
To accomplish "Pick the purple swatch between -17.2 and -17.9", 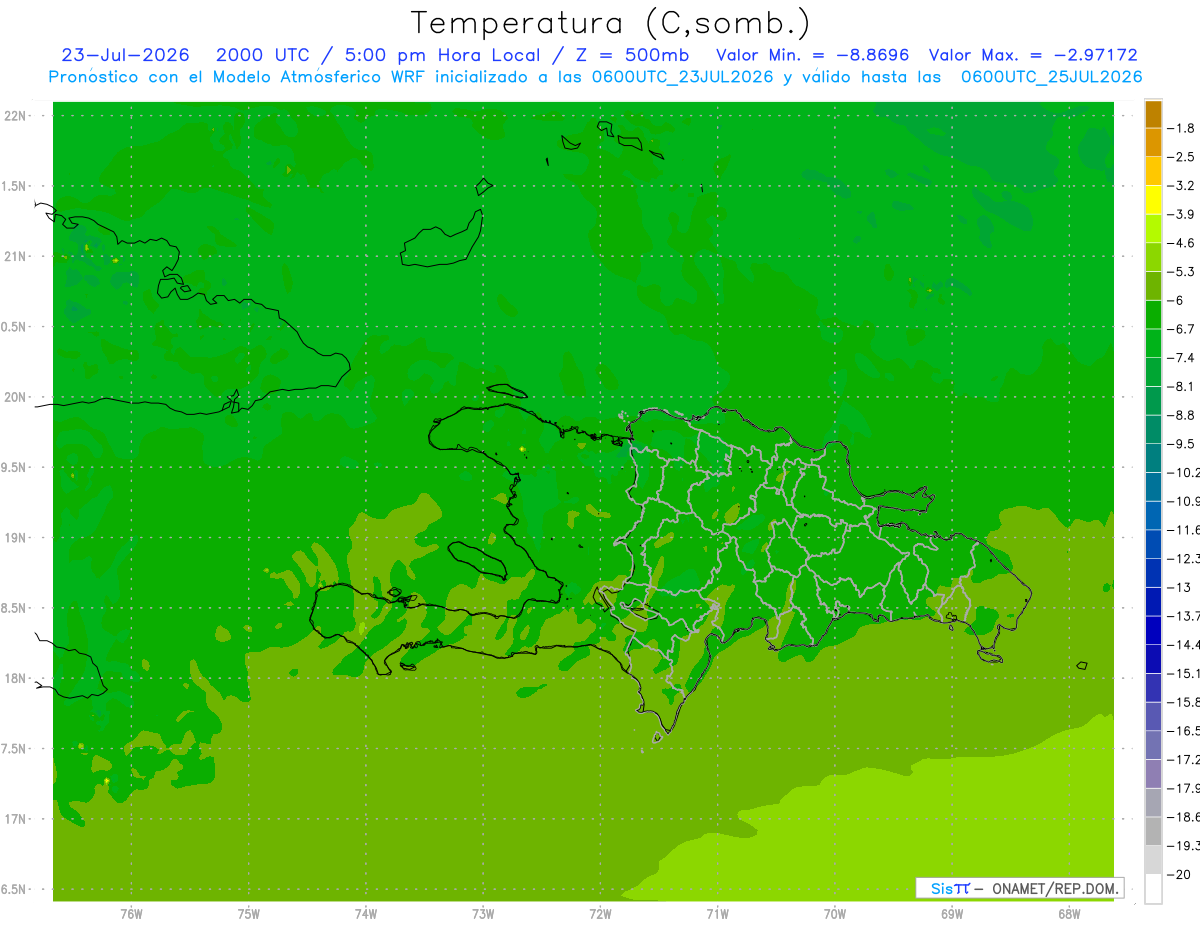I will point(1153,774).
